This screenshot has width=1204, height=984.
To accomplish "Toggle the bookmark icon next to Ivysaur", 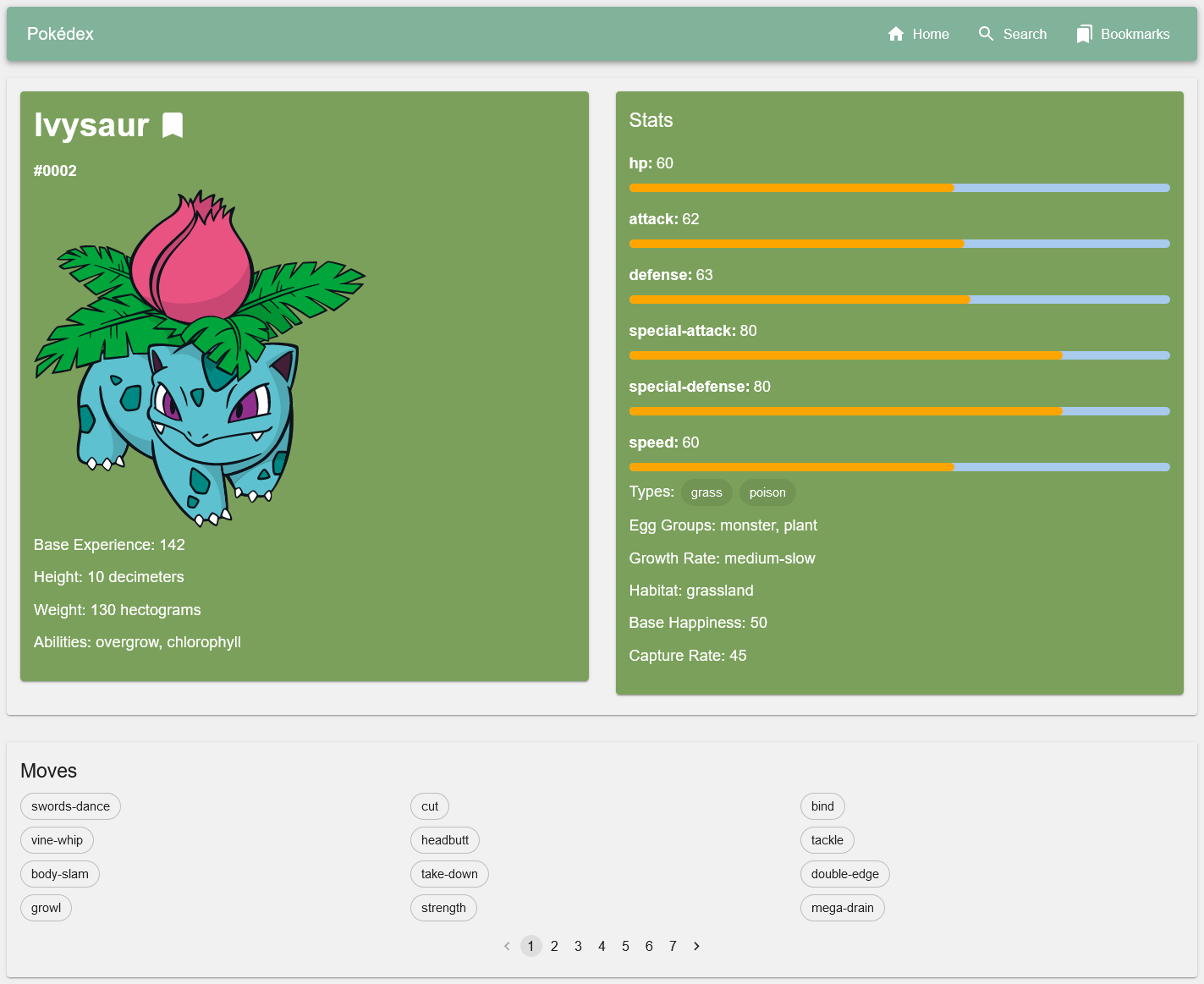I will [x=173, y=125].
